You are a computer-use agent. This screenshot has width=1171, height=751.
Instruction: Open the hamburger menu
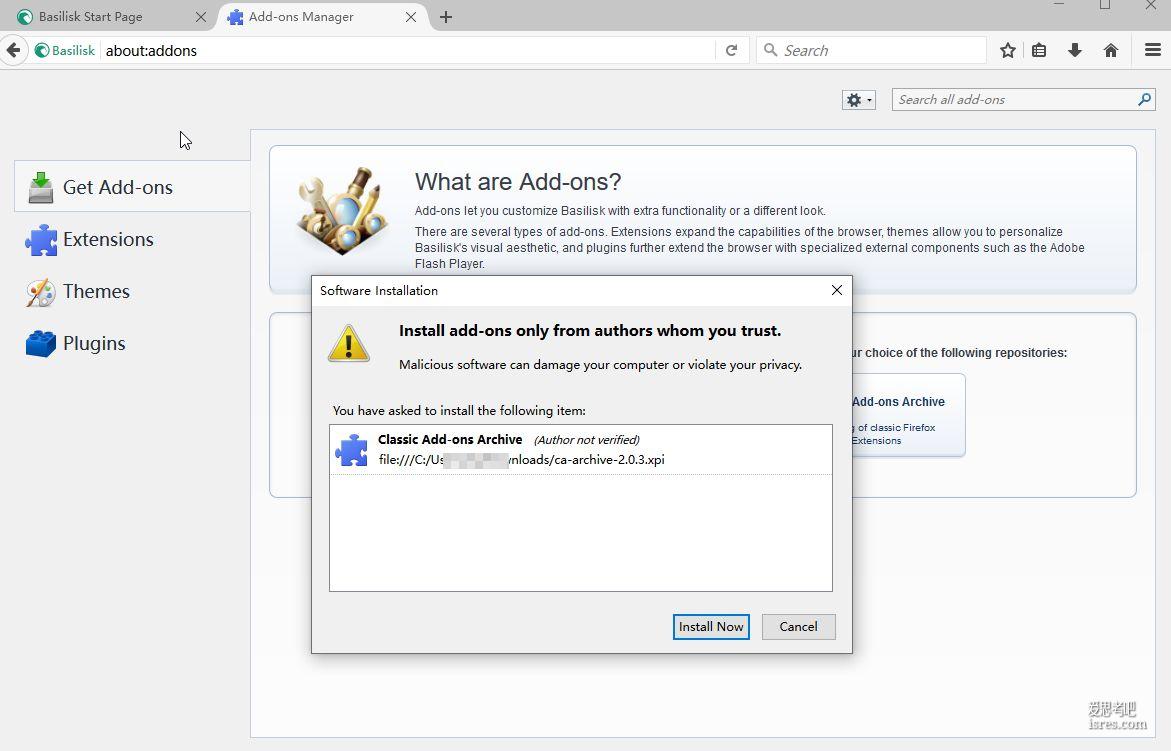(1152, 50)
